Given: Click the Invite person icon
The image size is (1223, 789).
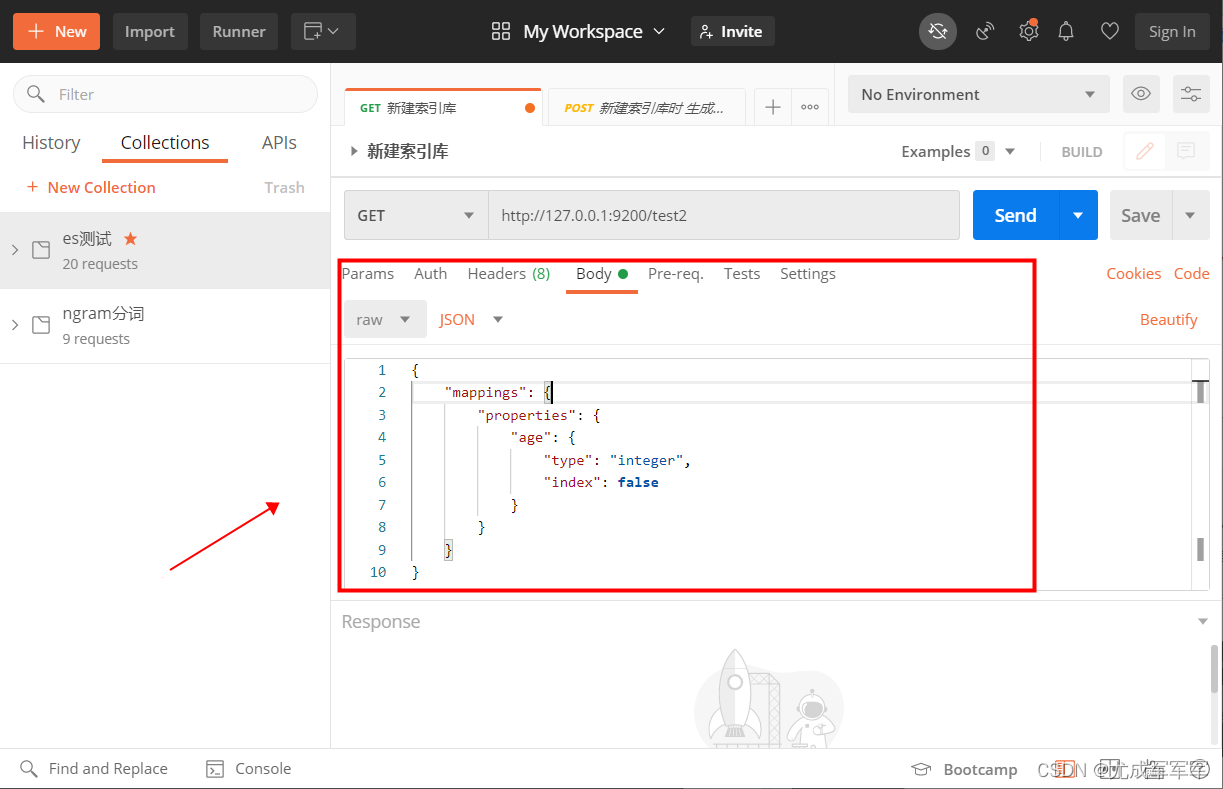Looking at the screenshot, I should [707, 31].
